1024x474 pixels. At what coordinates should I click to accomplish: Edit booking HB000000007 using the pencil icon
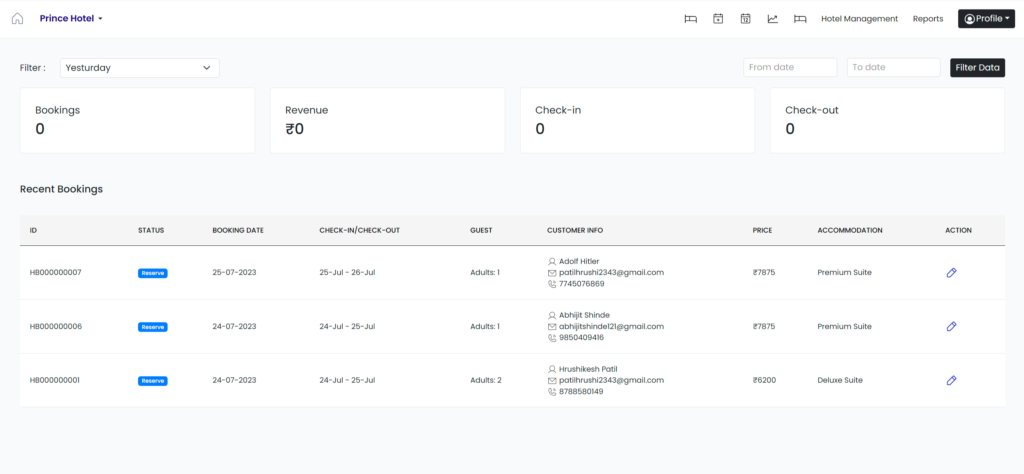(951, 272)
